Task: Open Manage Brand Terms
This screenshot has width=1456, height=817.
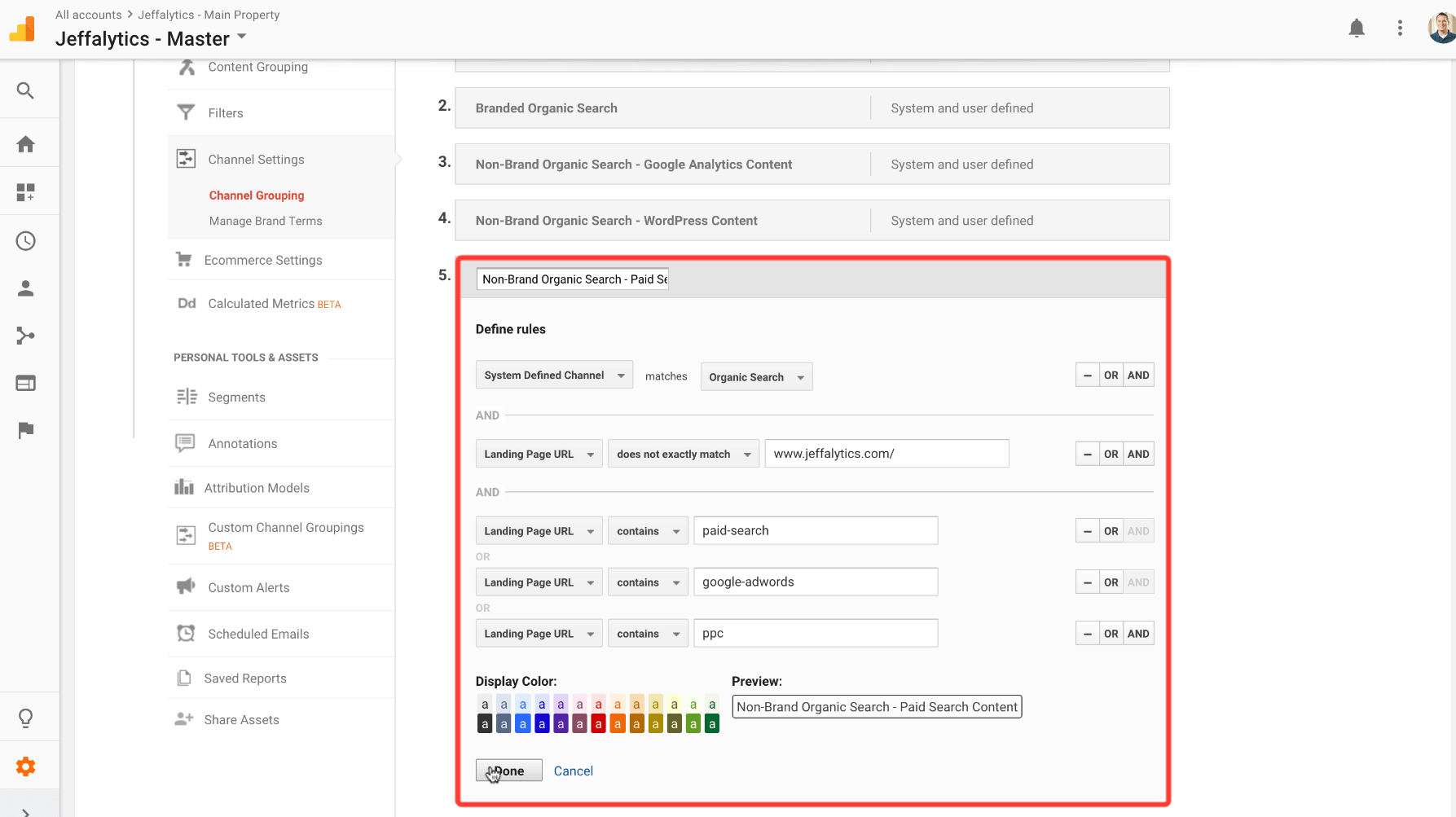Action: click(266, 221)
